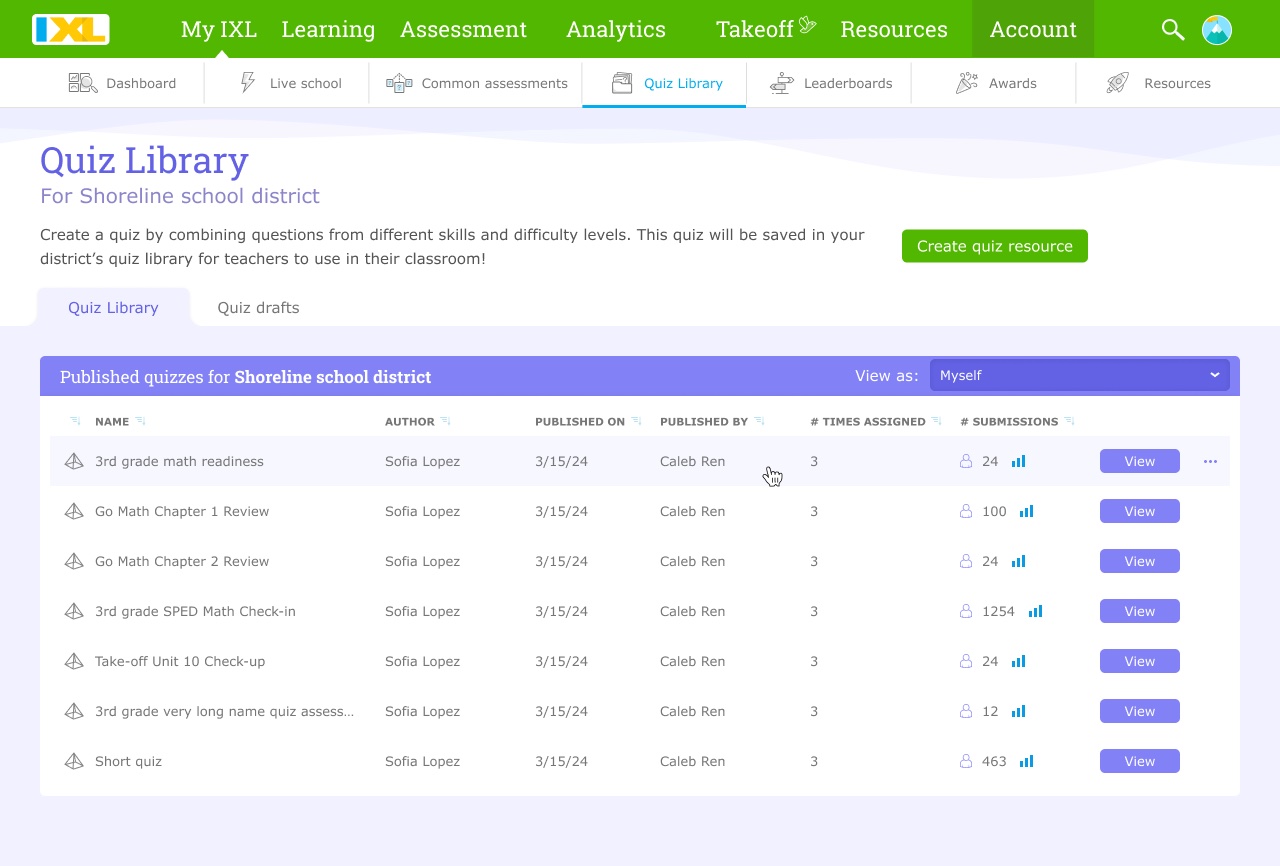
Task: Open bar chart icon for 3rd grade math readiness
Action: tap(1018, 461)
